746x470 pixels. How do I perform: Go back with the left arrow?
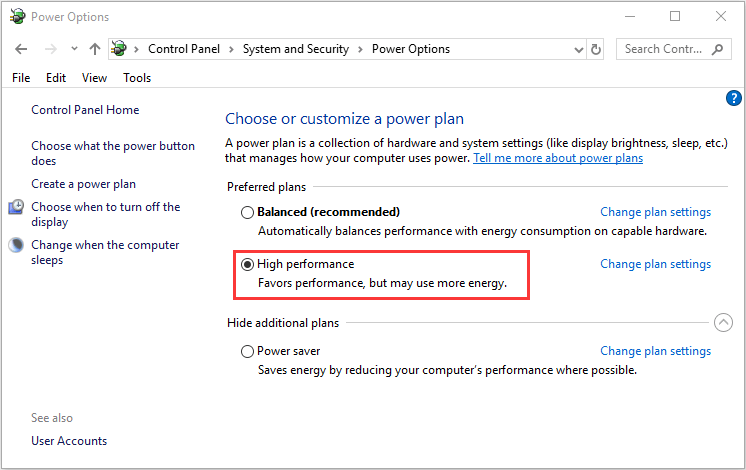(x=21, y=49)
